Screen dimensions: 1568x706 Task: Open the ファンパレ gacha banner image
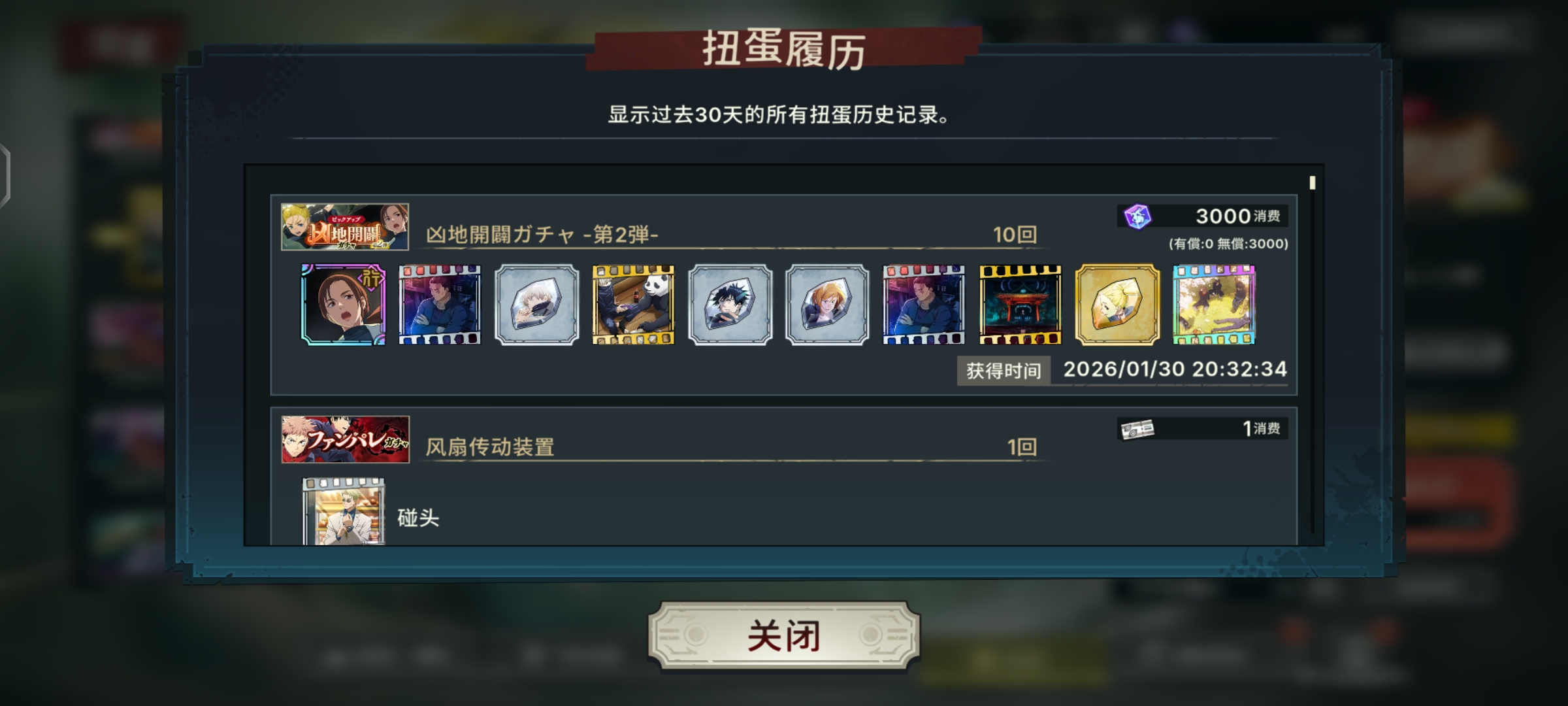point(346,439)
